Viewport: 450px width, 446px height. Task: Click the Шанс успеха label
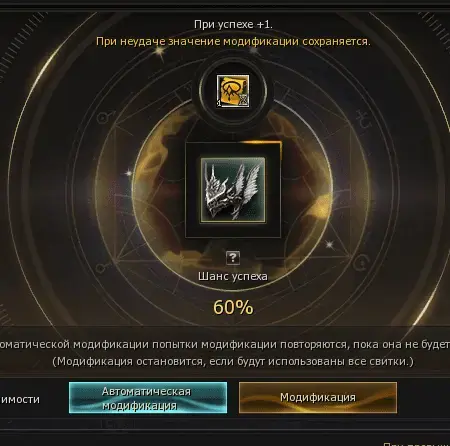pos(233,277)
